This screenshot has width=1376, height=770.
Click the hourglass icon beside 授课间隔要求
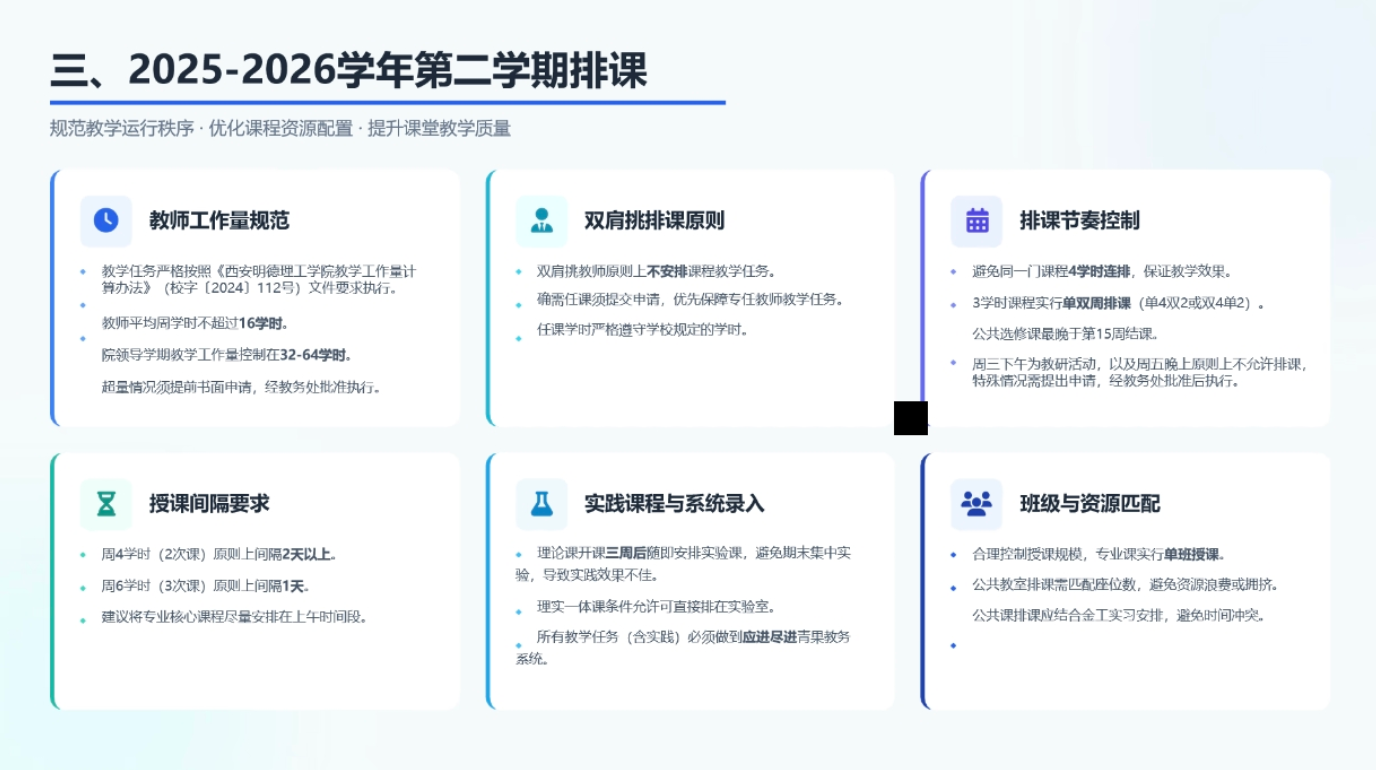(106, 504)
